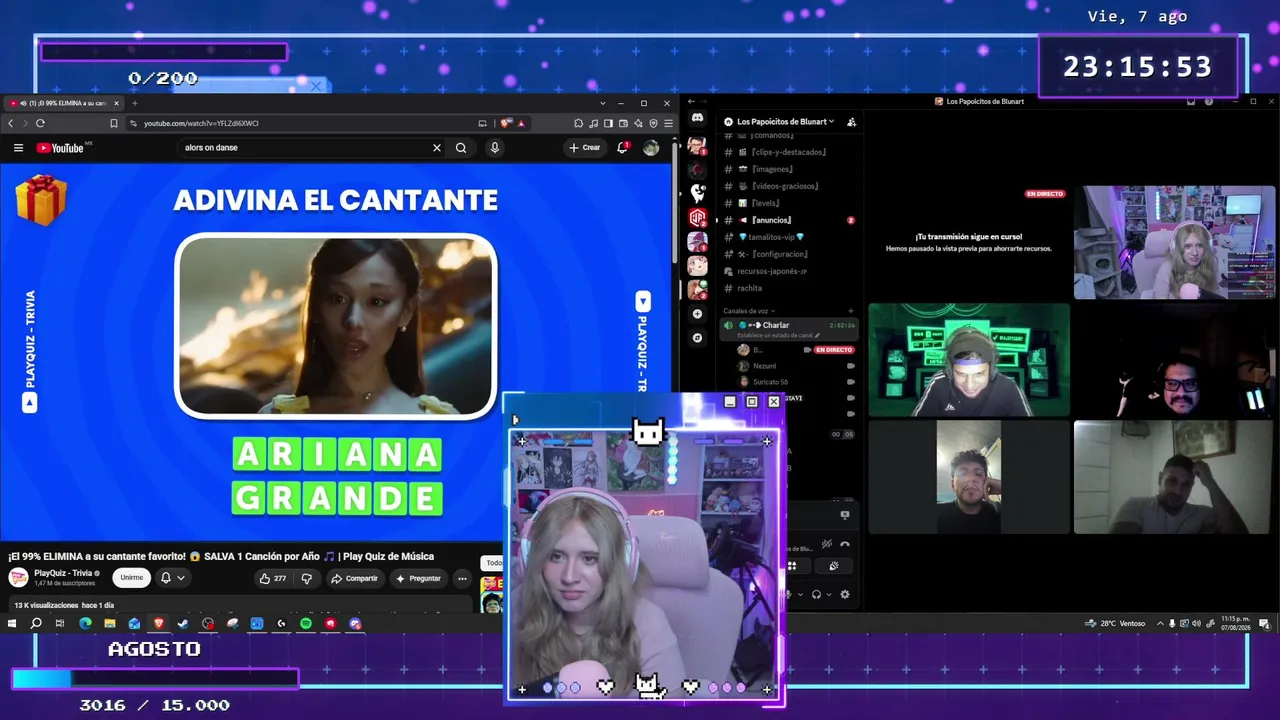Select the Todo filter chip

pos(491,563)
